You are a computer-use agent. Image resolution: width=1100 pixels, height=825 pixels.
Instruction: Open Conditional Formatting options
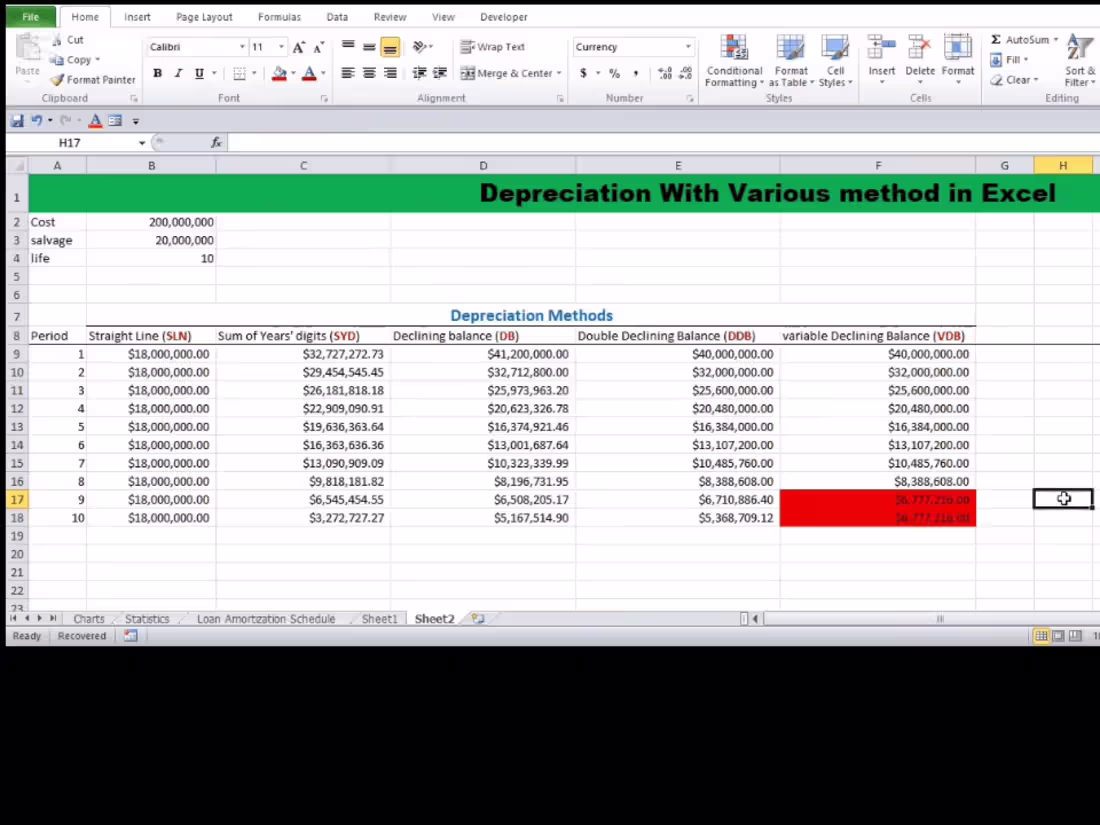[733, 60]
